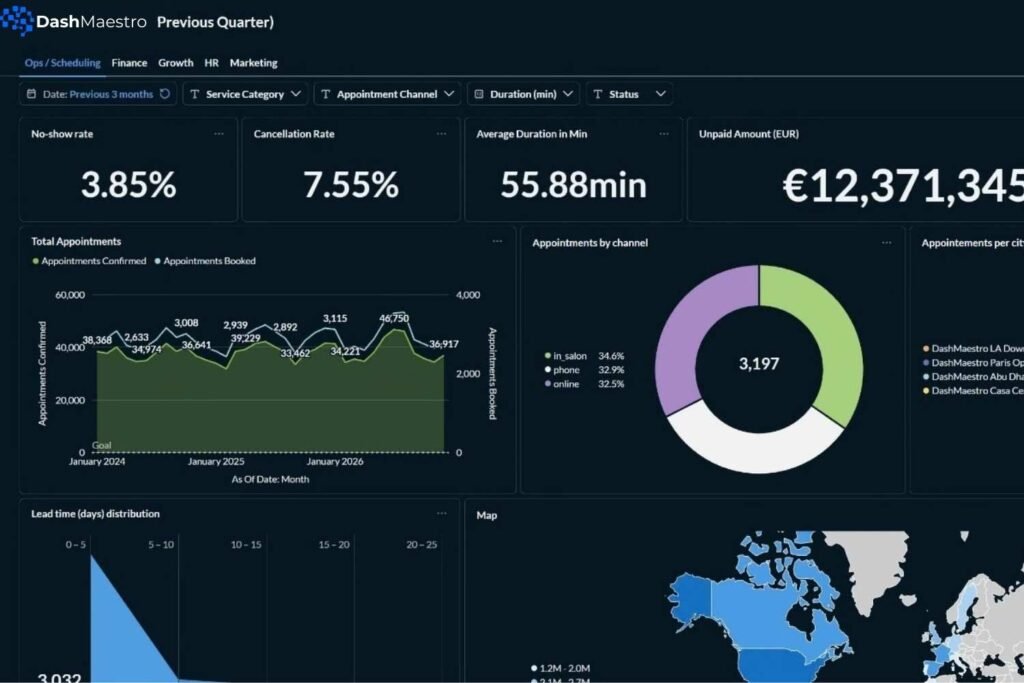
Task: Expand the Appointment Channel filter dropdown
Action: pyautogui.click(x=387, y=94)
